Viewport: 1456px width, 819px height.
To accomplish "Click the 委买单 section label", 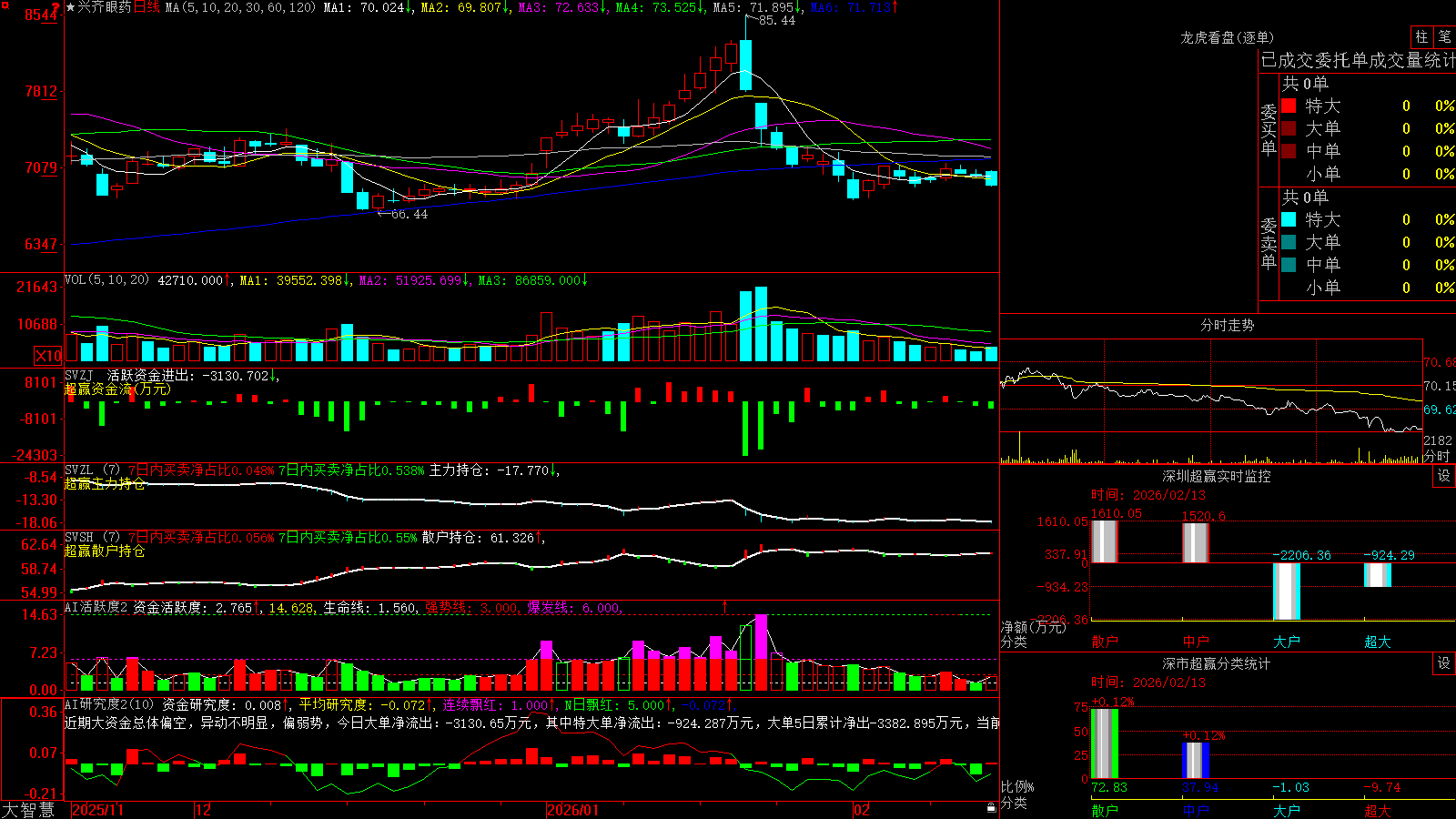I will pos(1269,129).
